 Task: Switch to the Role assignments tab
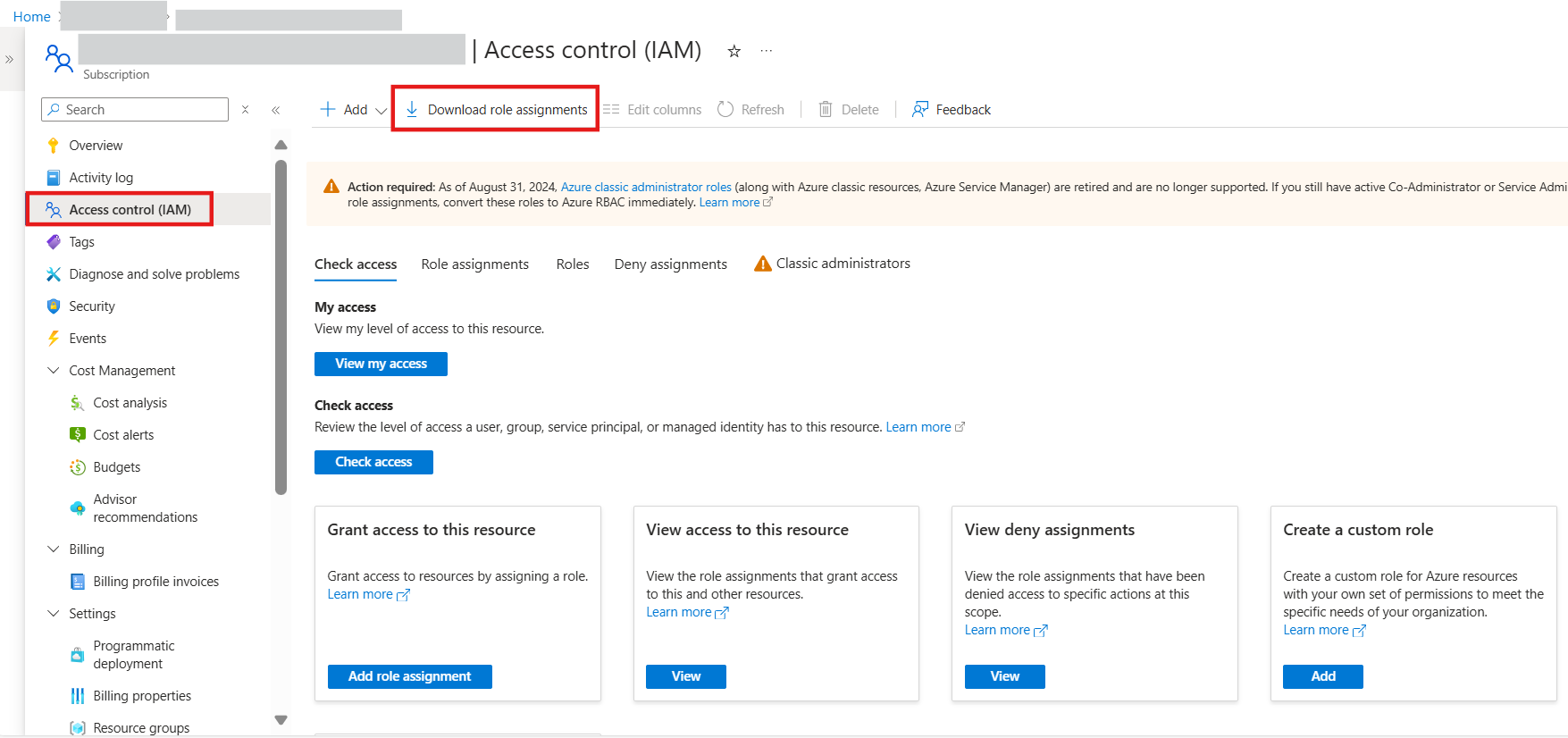click(x=475, y=264)
